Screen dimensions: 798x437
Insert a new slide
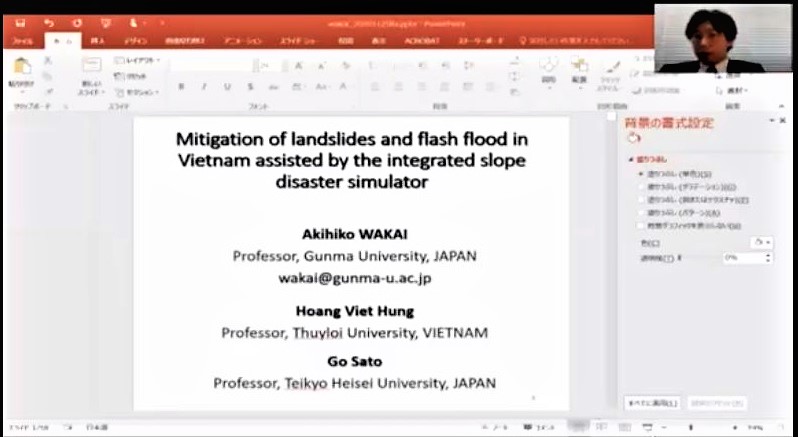(92, 75)
